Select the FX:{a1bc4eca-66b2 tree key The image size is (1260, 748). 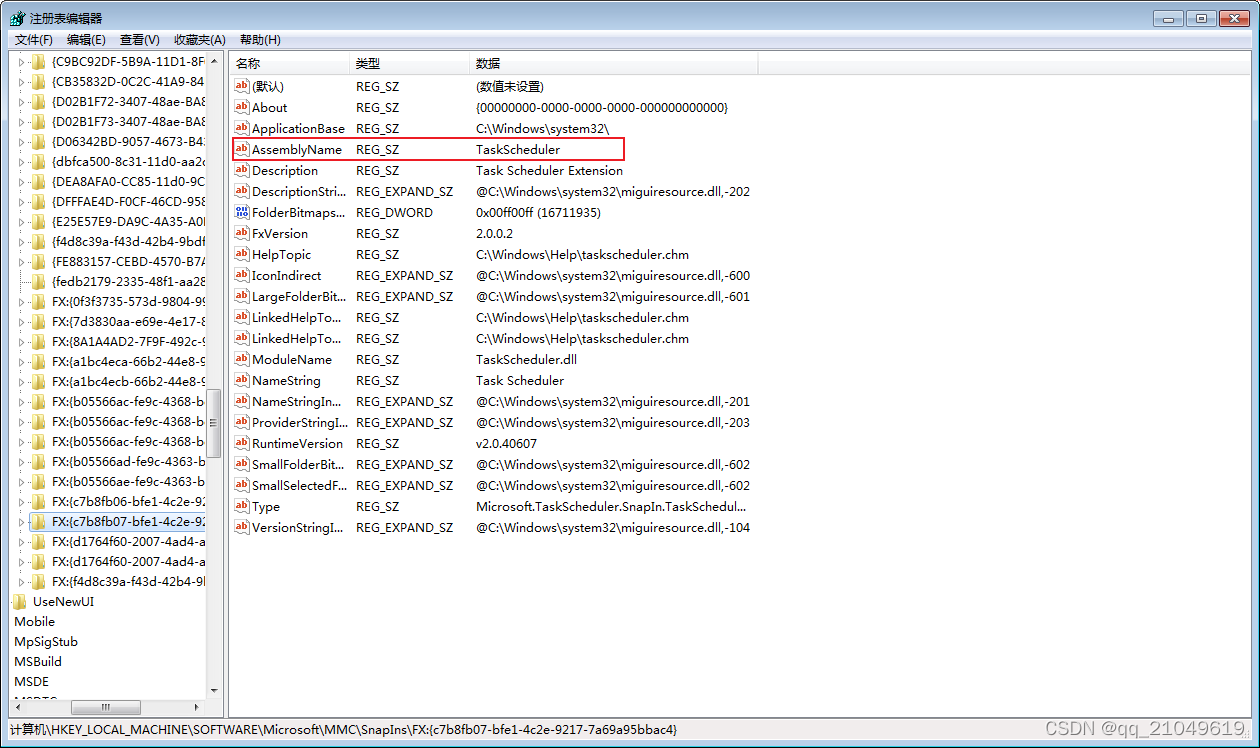[x=128, y=361]
